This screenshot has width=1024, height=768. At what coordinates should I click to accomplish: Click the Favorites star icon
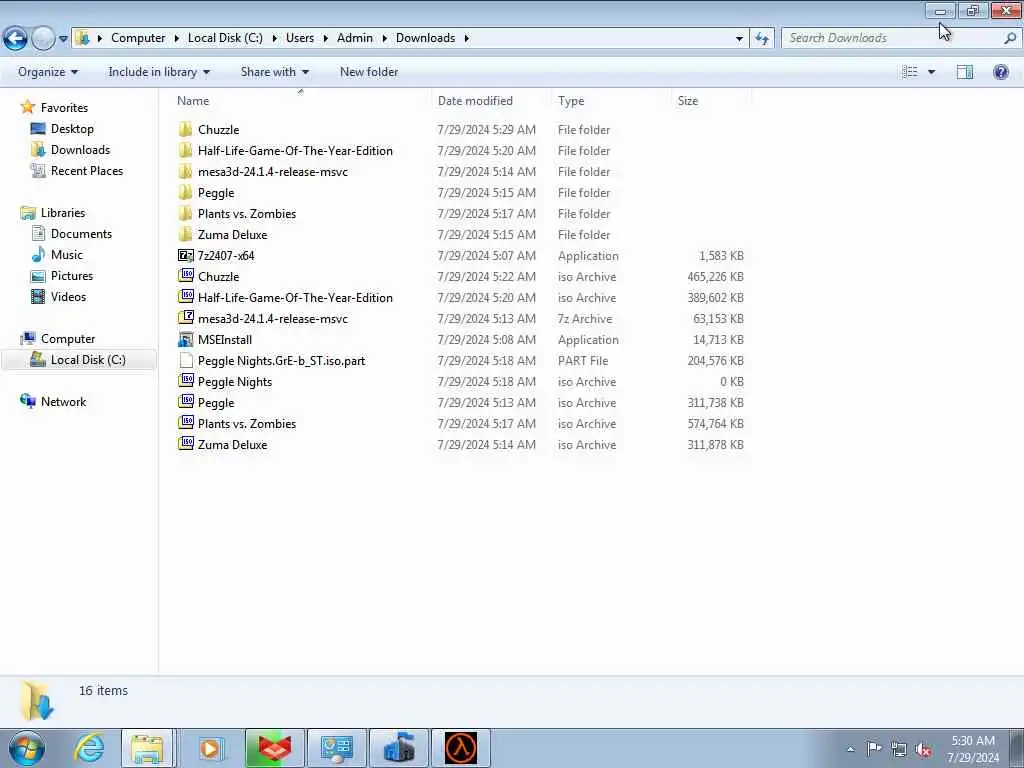click(x=27, y=107)
